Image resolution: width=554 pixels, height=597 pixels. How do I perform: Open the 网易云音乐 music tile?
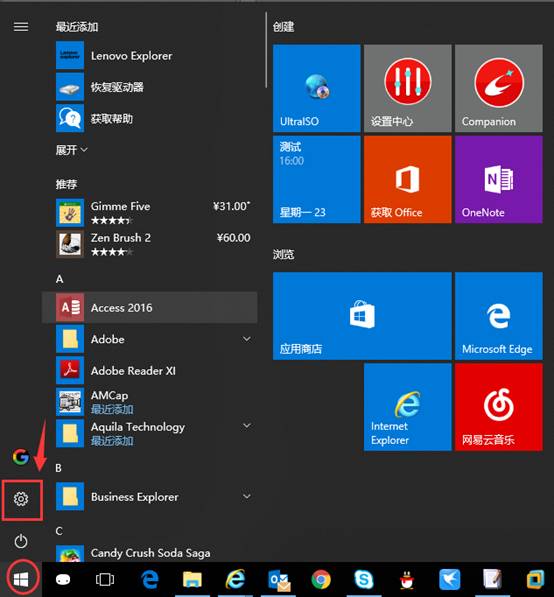coord(498,407)
